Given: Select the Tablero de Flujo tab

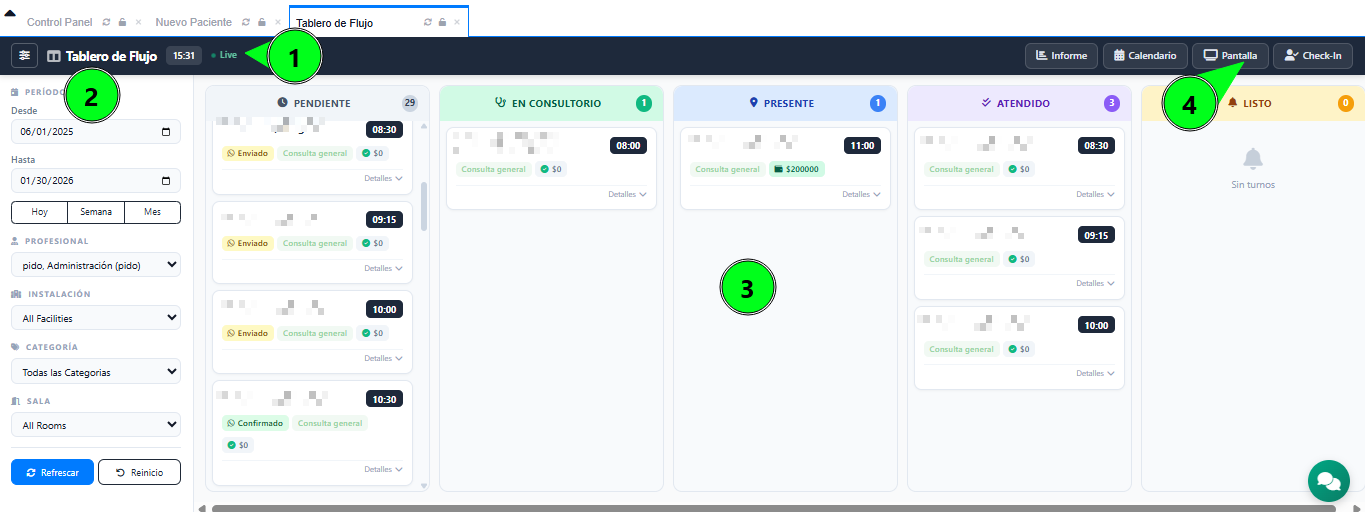Looking at the screenshot, I should [x=335, y=22].
